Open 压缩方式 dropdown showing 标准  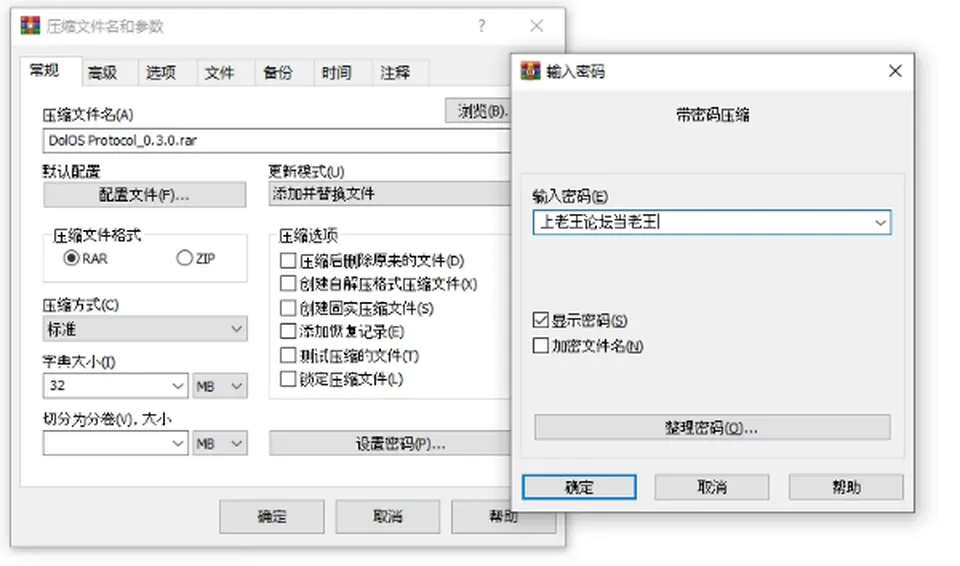click(145, 329)
